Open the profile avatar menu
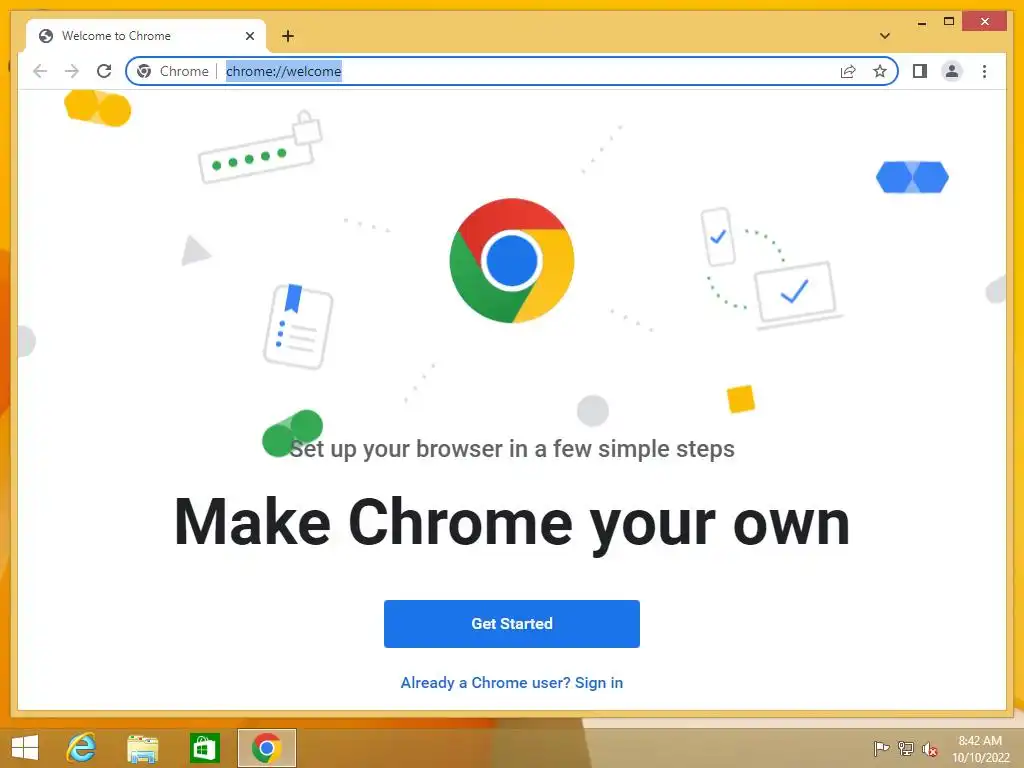This screenshot has height=768, width=1024. [x=952, y=71]
